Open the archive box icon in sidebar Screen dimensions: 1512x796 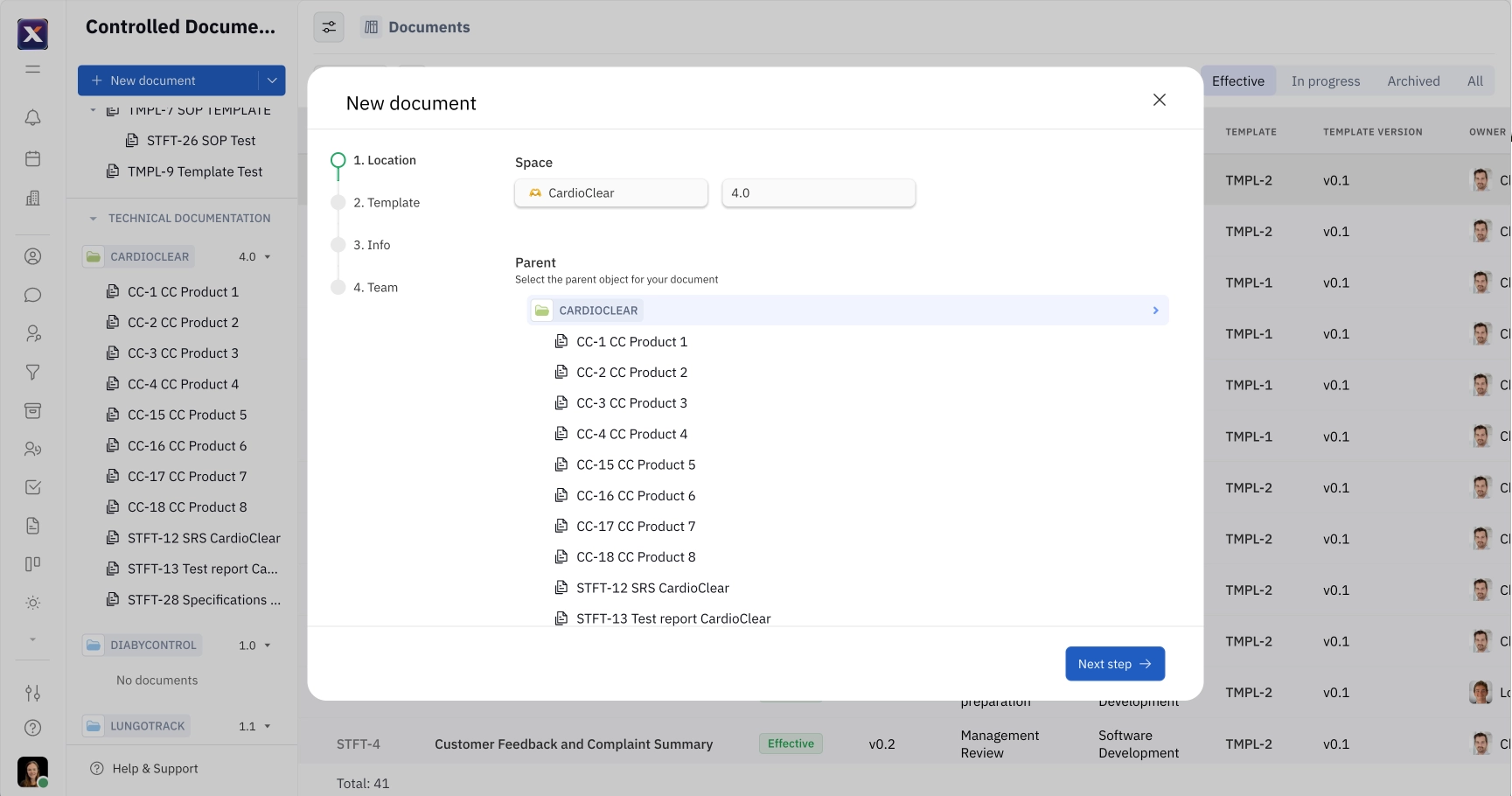[32, 410]
